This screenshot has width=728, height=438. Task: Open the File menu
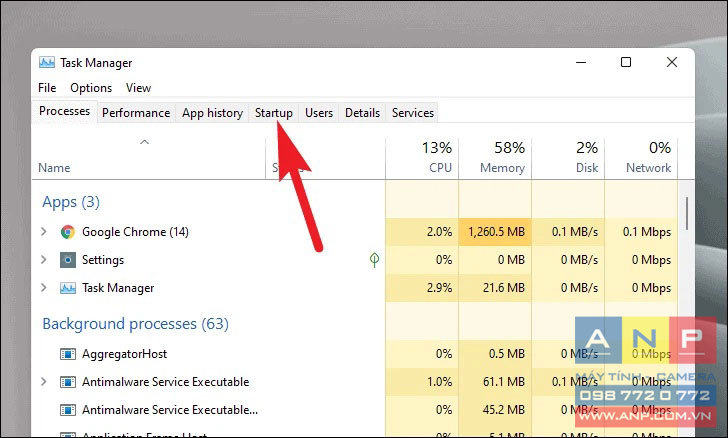click(47, 88)
